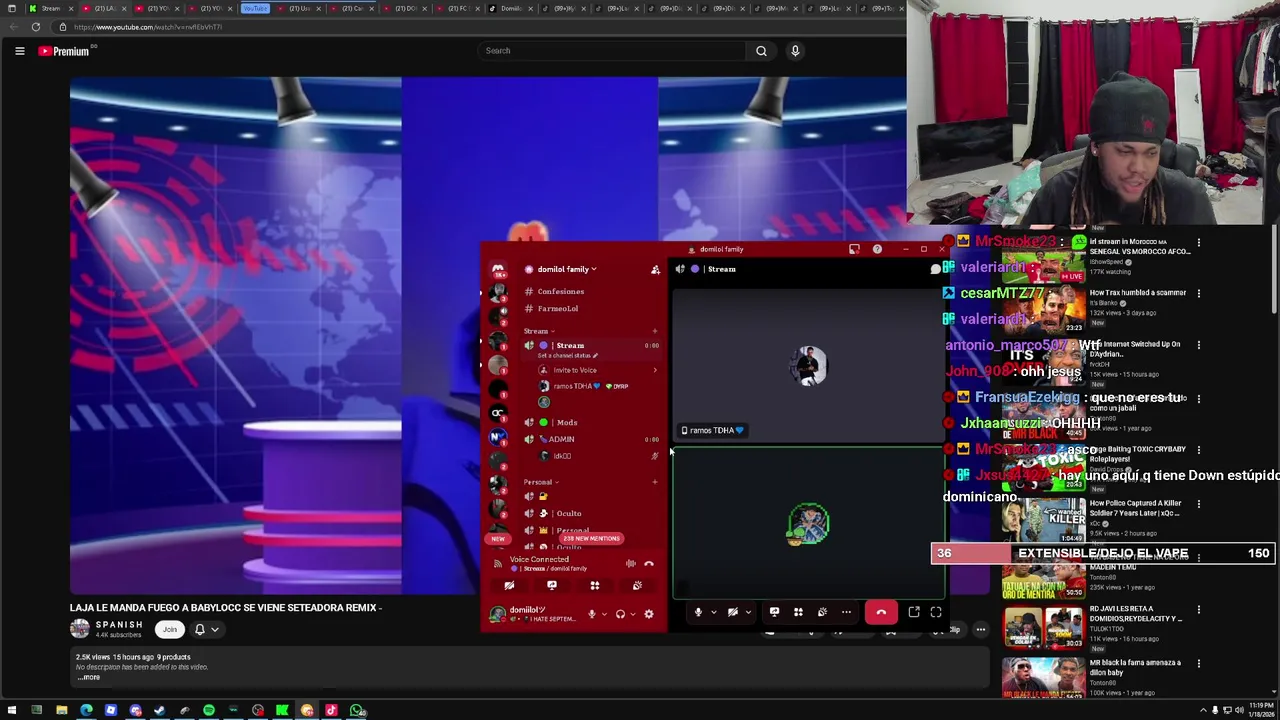
Task: Toggle camera in call control bar
Action: click(x=733, y=612)
